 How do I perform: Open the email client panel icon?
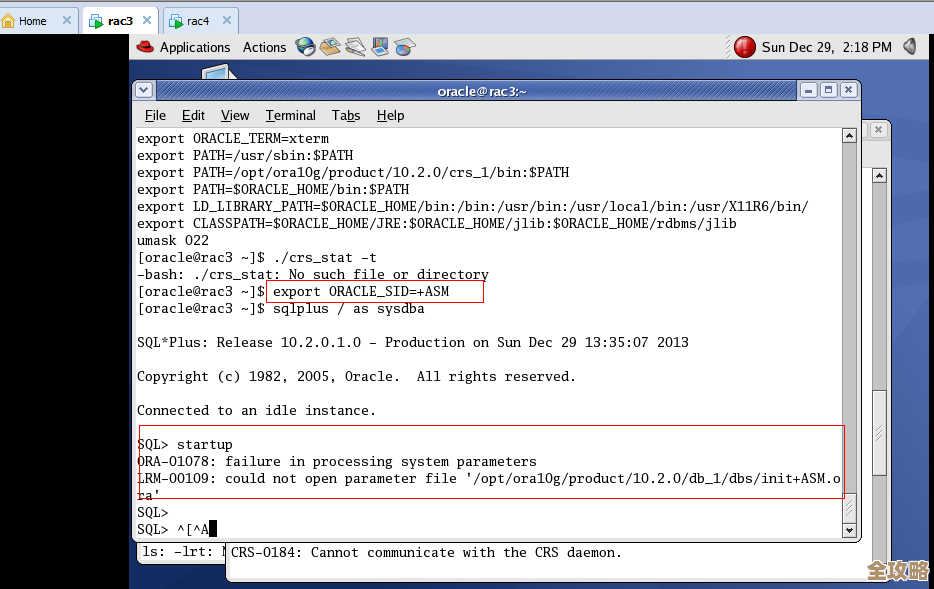(330, 47)
